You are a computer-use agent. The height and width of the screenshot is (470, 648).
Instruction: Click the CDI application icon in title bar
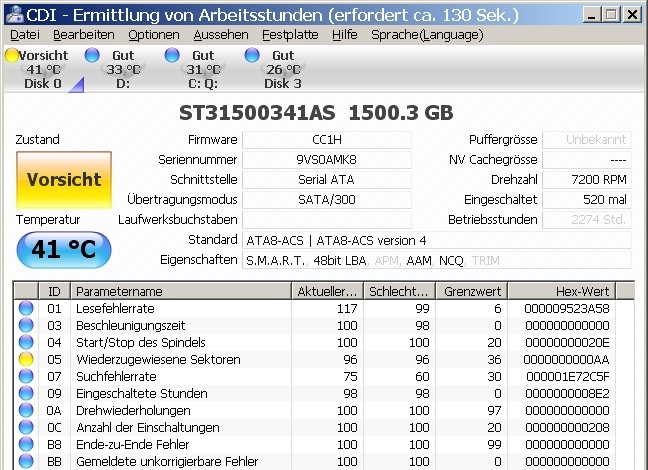click(15, 15)
